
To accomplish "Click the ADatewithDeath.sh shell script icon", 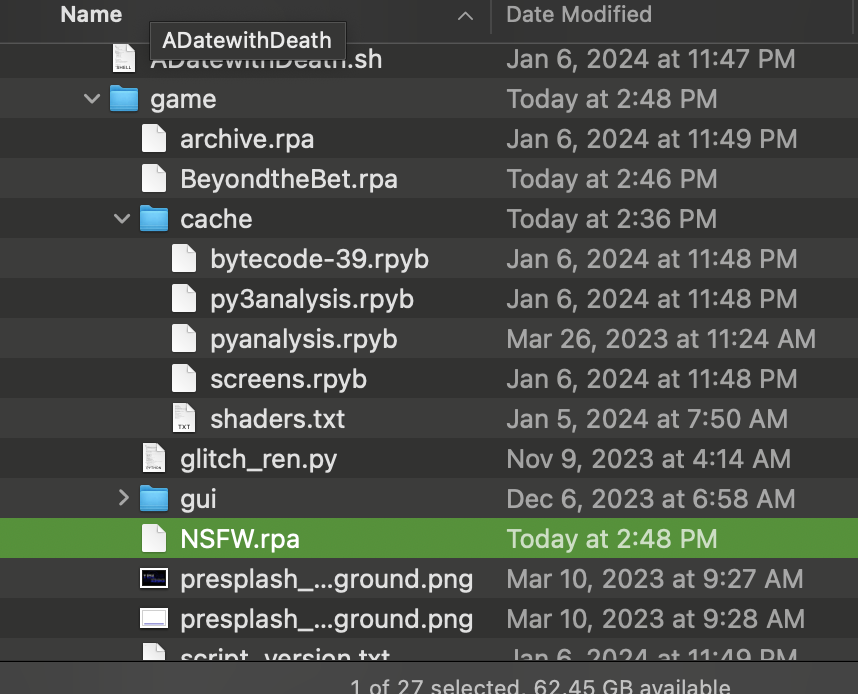I will [123, 59].
